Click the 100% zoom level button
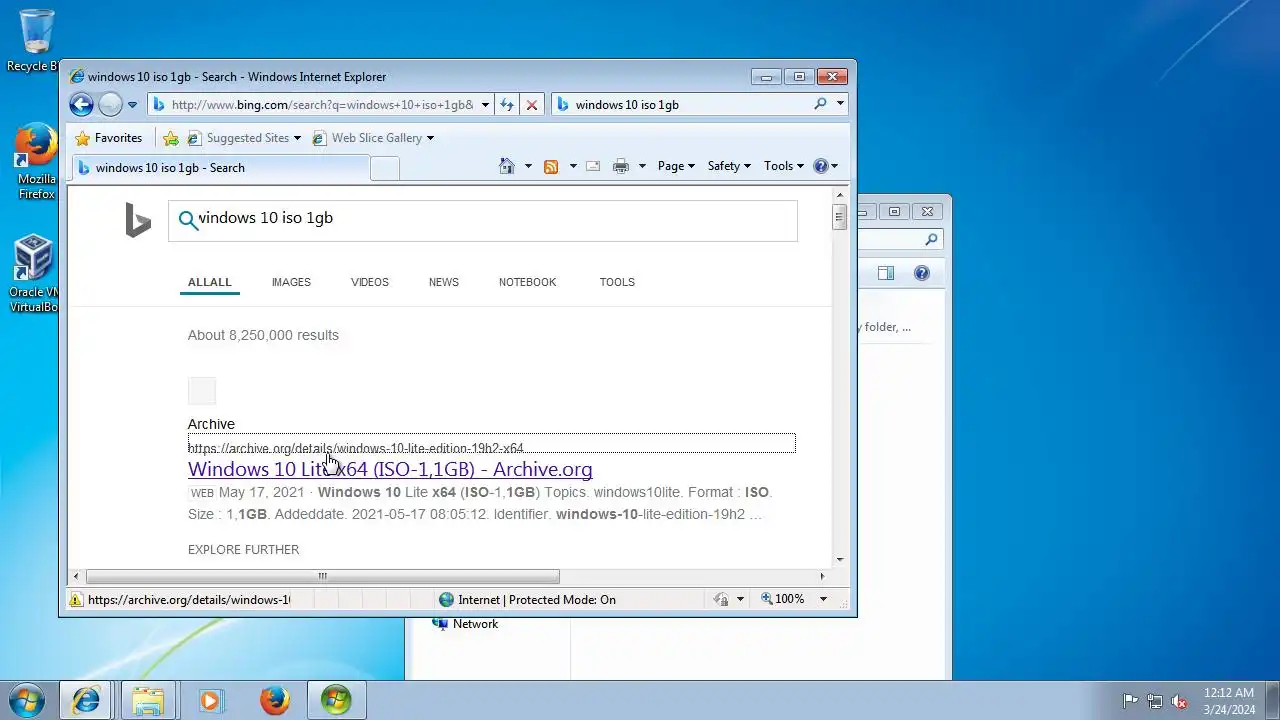Screen dimensions: 1280x720 [783, 599]
